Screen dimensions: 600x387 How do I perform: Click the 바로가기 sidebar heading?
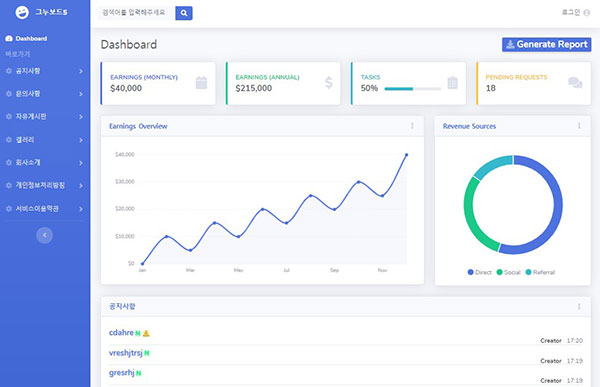point(18,54)
